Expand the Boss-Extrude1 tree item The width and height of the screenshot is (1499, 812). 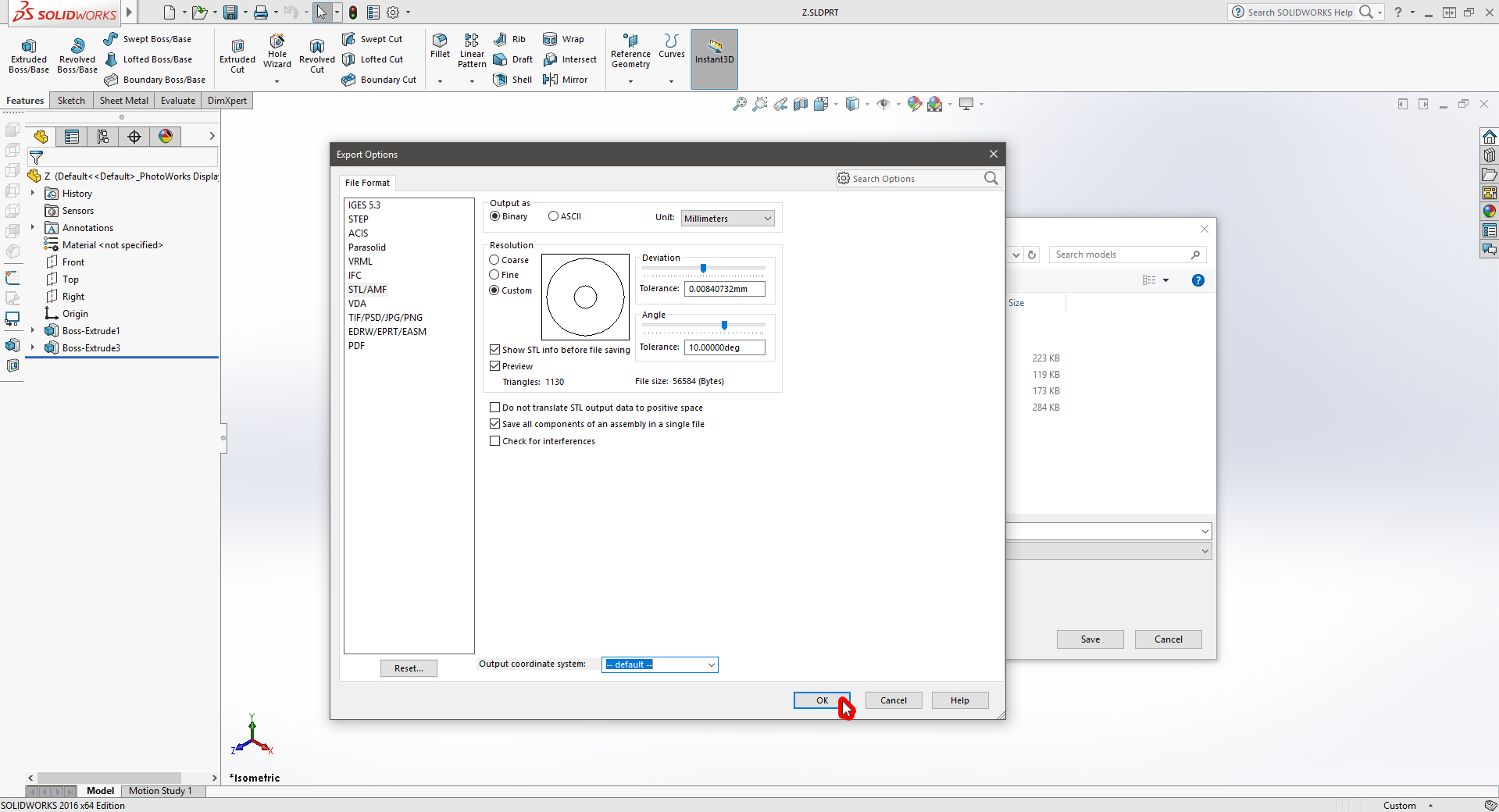(x=33, y=331)
